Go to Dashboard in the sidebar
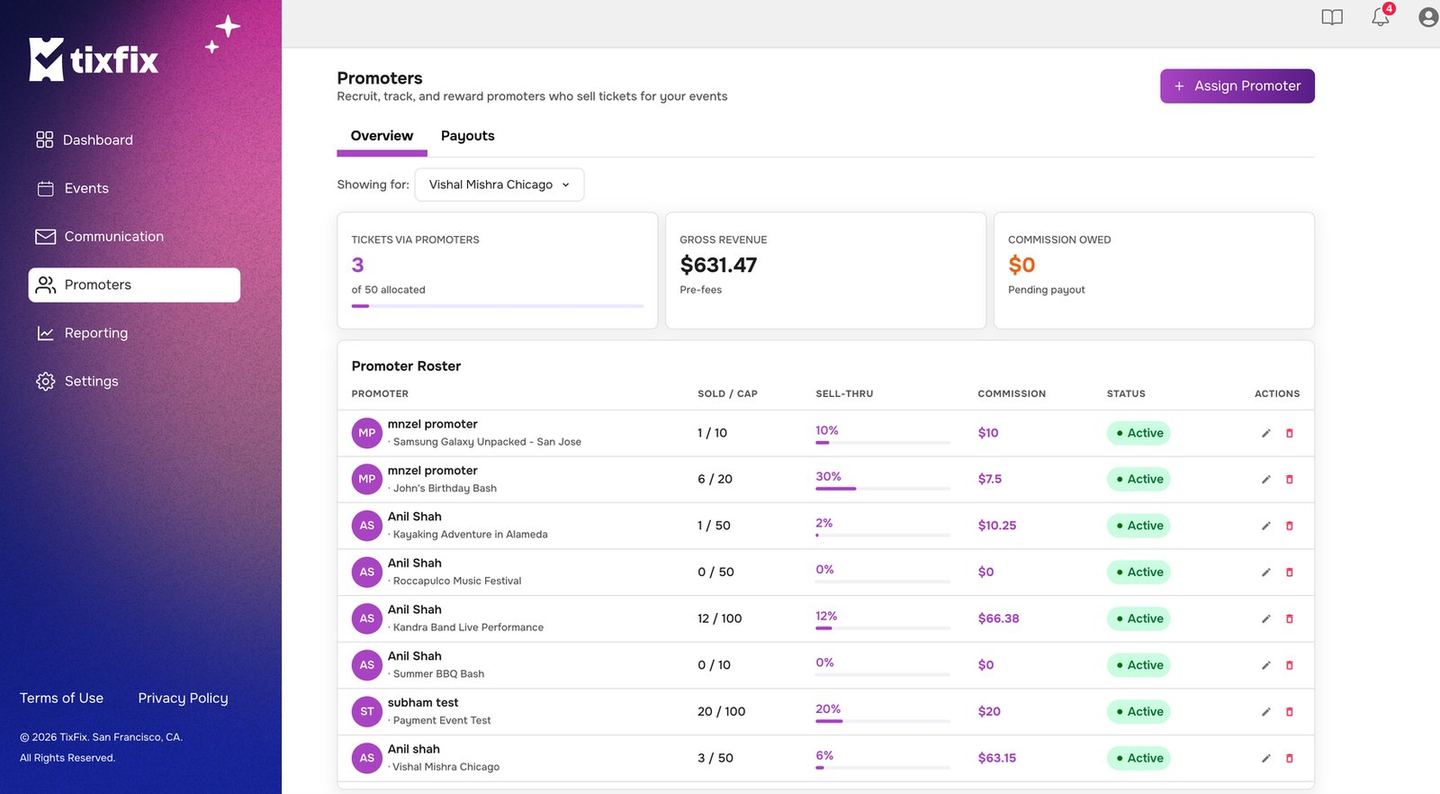The image size is (1440, 794). pyautogui.click(x=134, y=140)
